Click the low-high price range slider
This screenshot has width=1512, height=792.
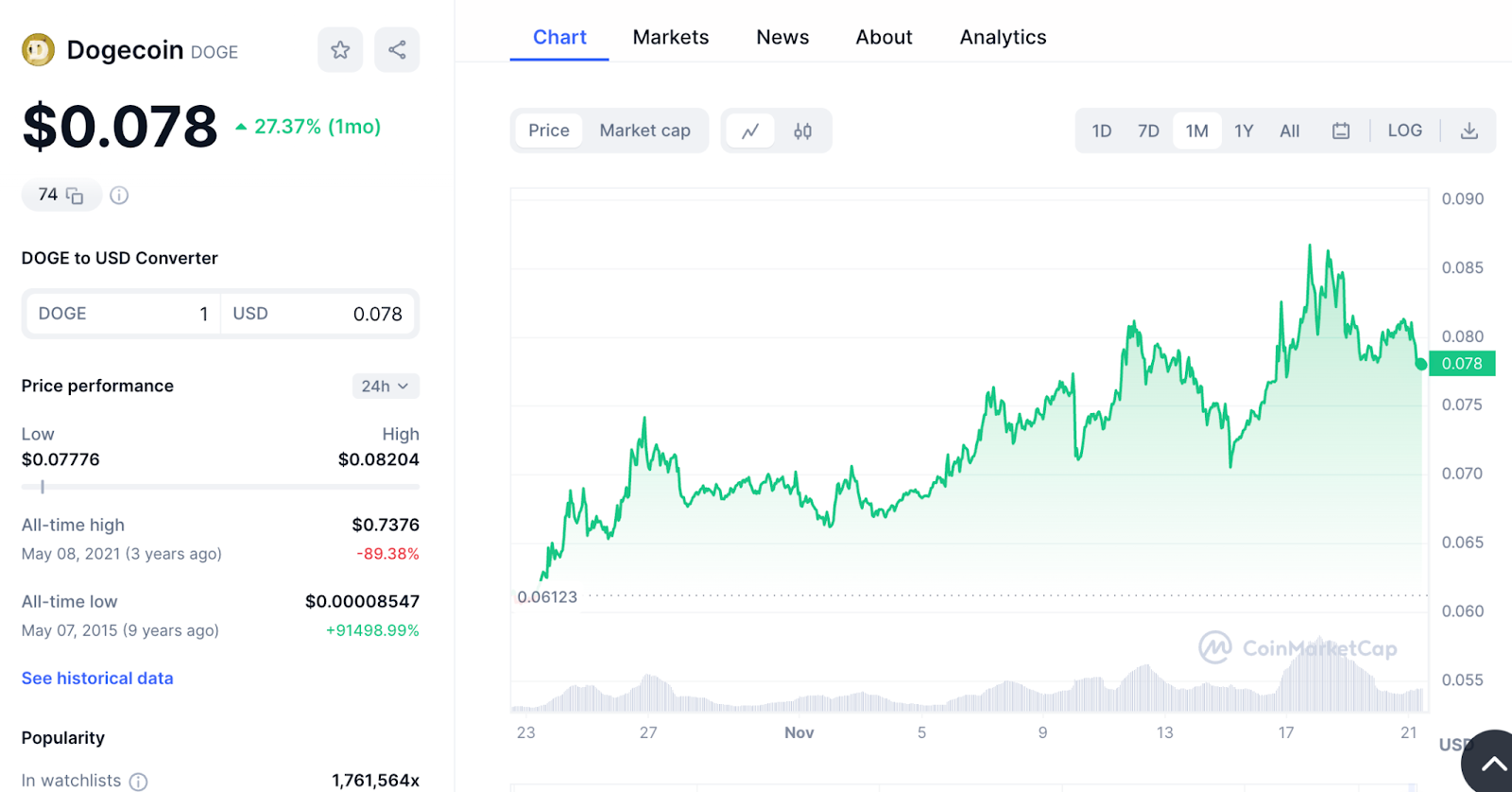[x=220, y=487]
